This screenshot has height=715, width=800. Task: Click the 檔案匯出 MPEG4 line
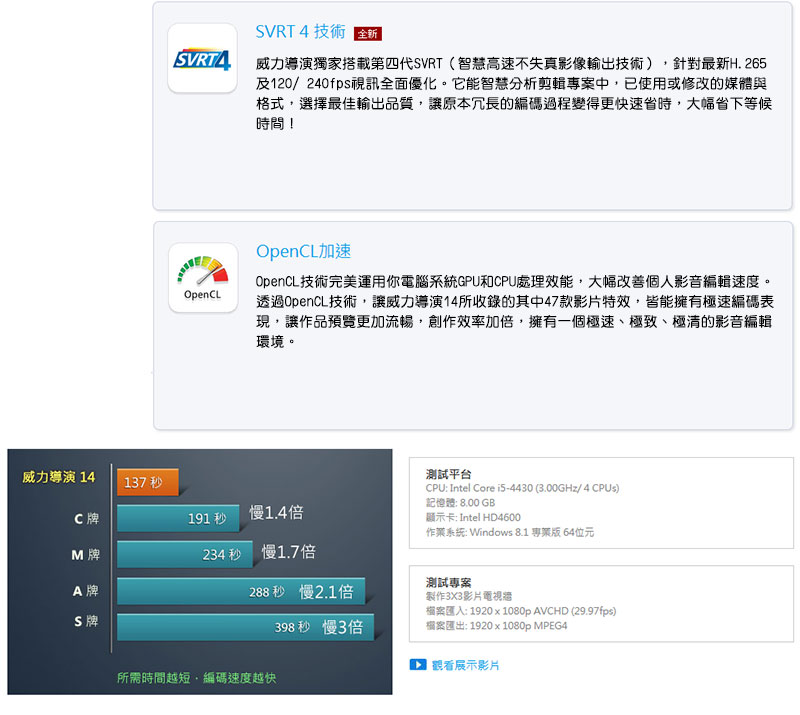[496, 626]
